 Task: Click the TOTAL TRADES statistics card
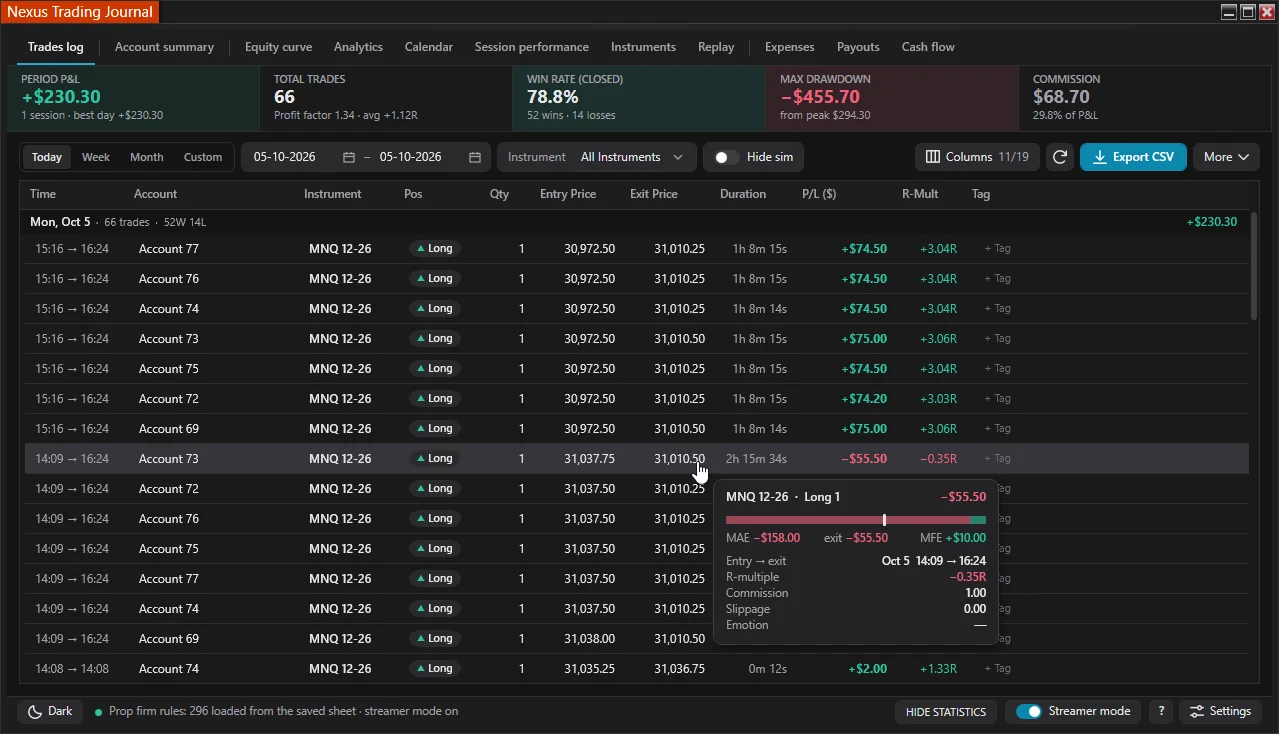tap(386, 99)
